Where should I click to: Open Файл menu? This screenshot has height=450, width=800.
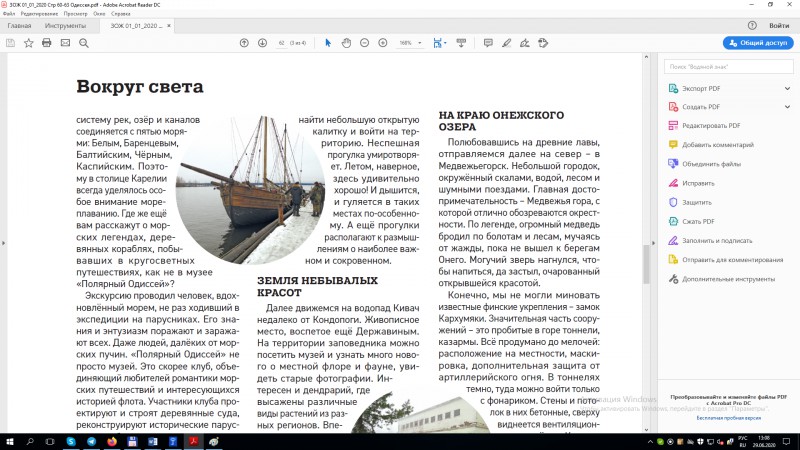click(x=9, y=14)
